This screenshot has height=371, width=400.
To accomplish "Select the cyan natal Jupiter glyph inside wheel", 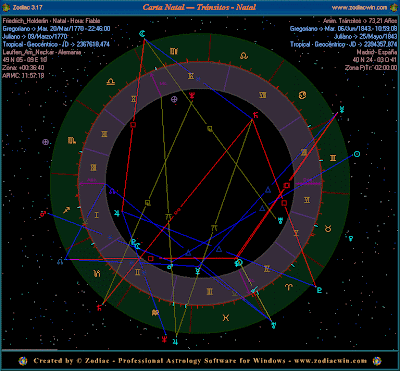I will pos(117,212).
